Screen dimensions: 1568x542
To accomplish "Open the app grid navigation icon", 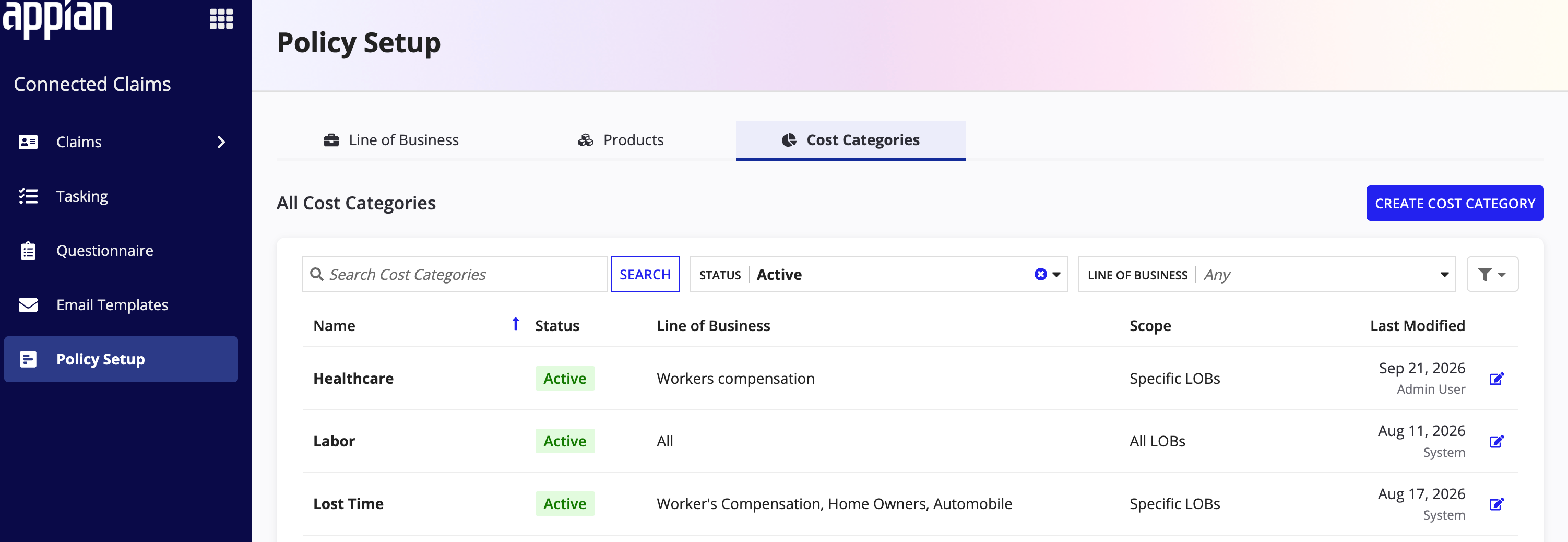I will pyautogui.click(x=221, y=18).
